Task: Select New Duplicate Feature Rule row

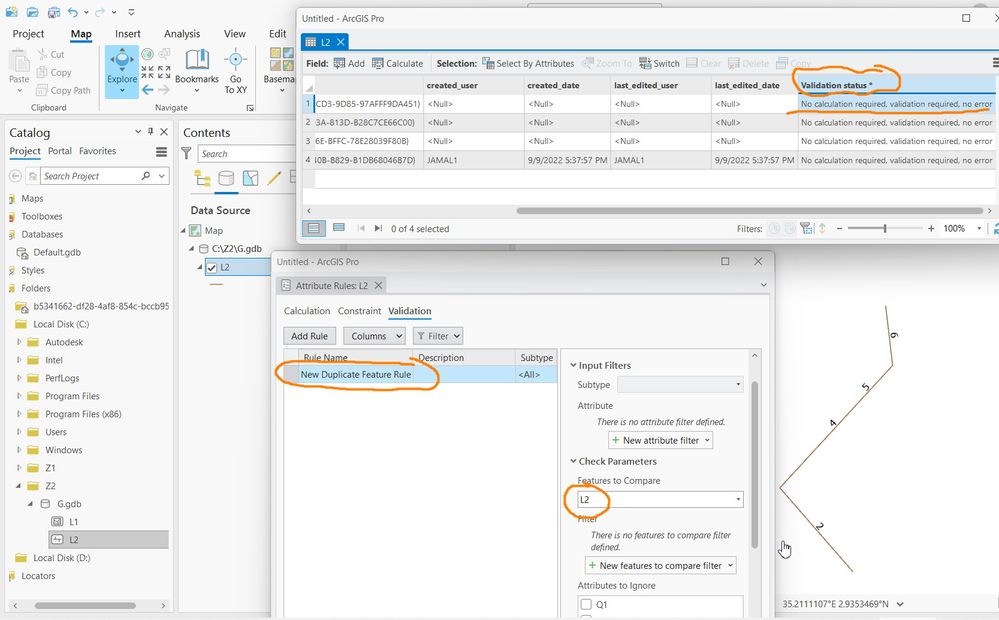Action: [420, 375]
